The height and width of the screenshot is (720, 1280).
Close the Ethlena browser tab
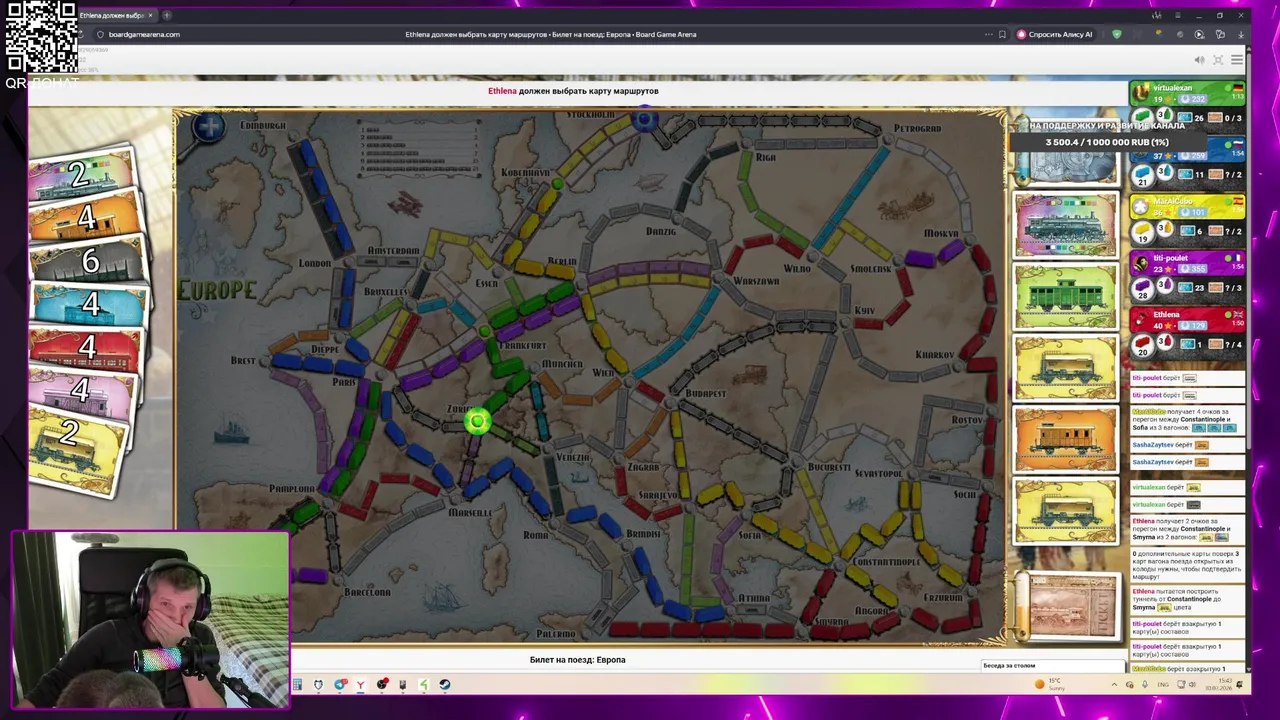[x=150, y=15]
